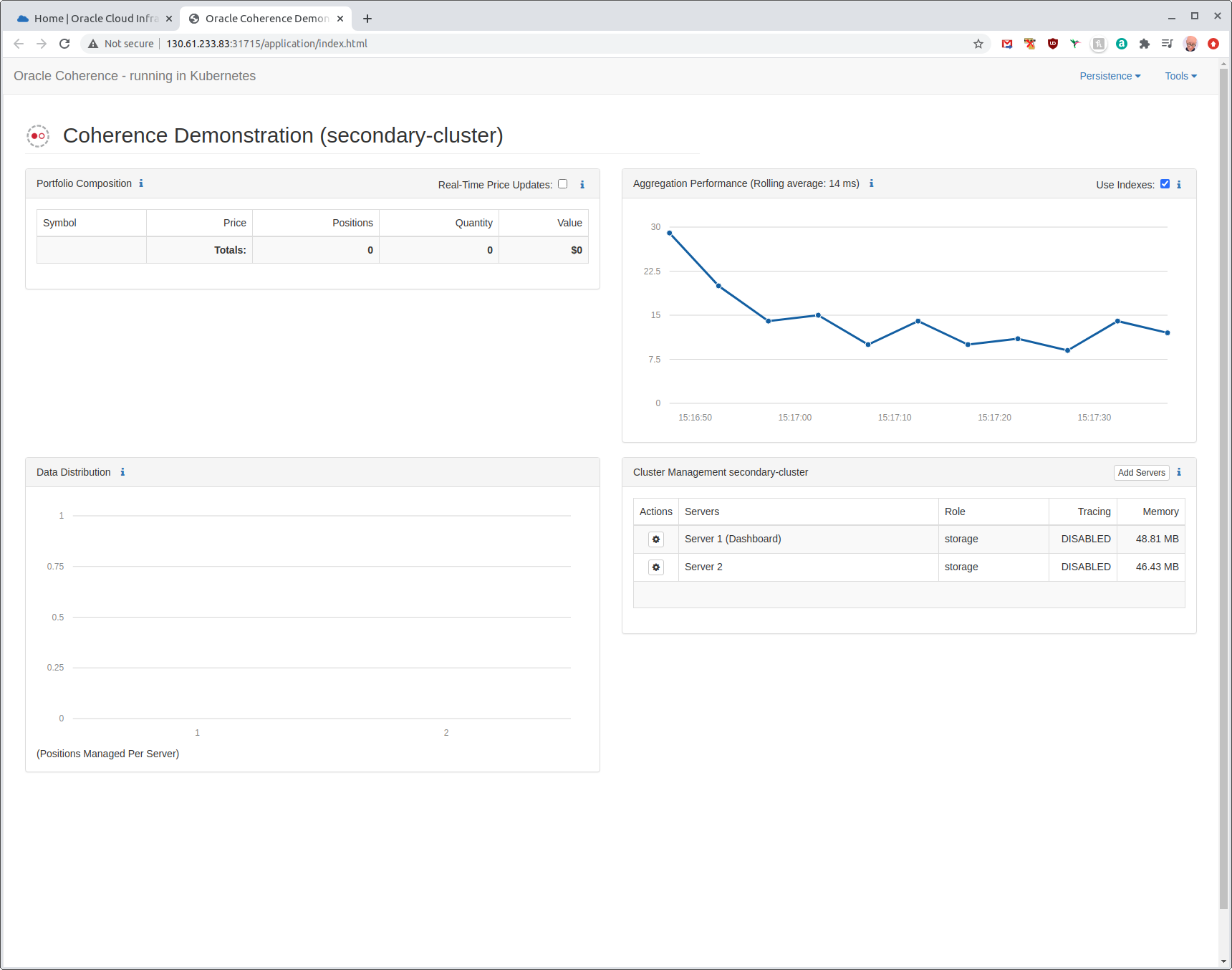Open the Extensions puzzle-piece icon
1232x970 pixels.
[1145, 44]
